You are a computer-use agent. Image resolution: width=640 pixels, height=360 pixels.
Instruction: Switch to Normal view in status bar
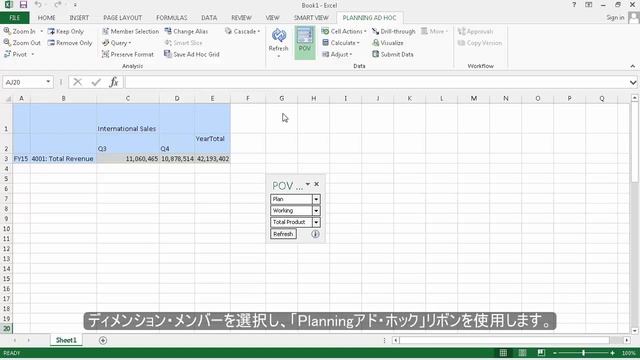[503, 353]
